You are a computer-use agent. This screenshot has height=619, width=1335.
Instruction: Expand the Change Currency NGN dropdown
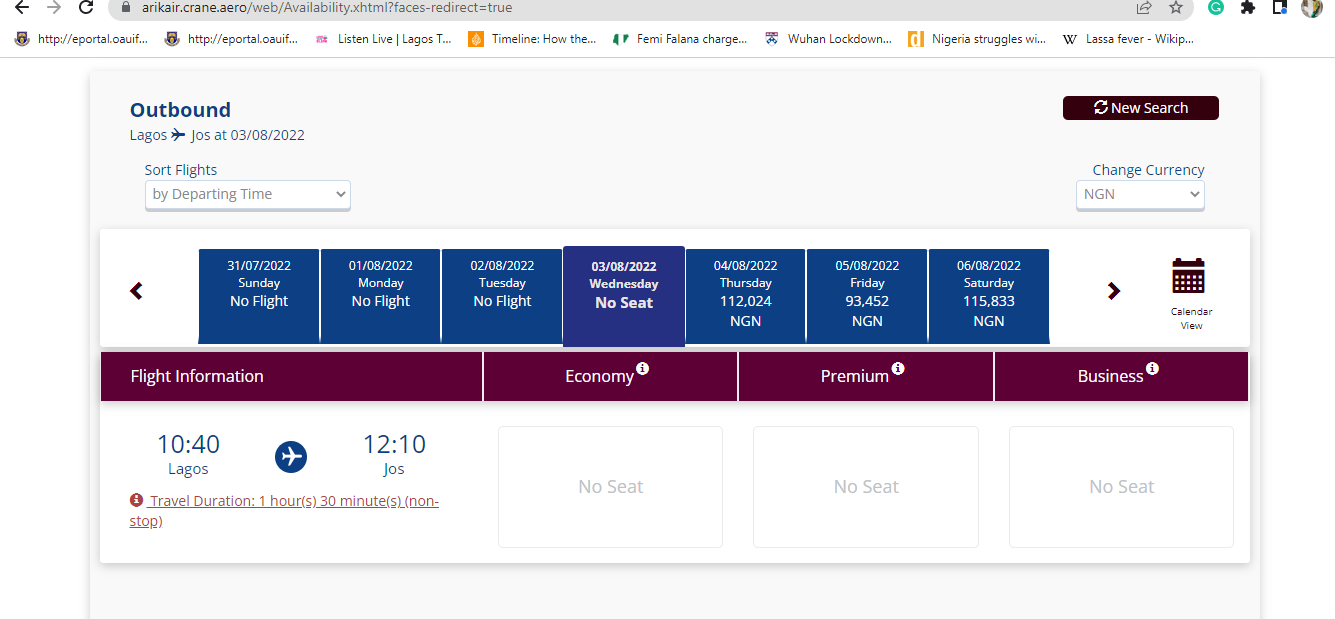coord(1140,194)
